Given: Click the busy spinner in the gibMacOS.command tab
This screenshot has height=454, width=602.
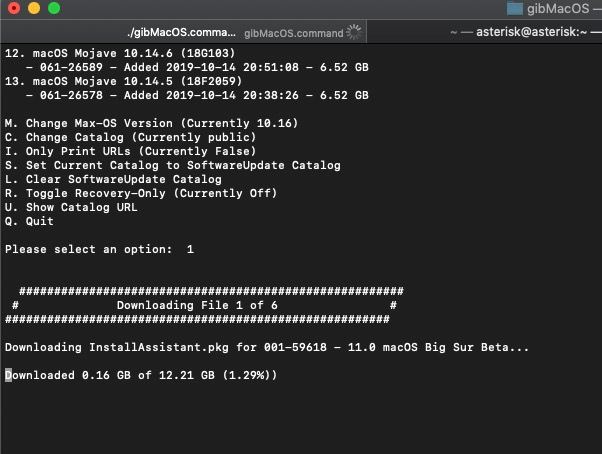Looking at the screenshot, I should (x=353, y=32).
